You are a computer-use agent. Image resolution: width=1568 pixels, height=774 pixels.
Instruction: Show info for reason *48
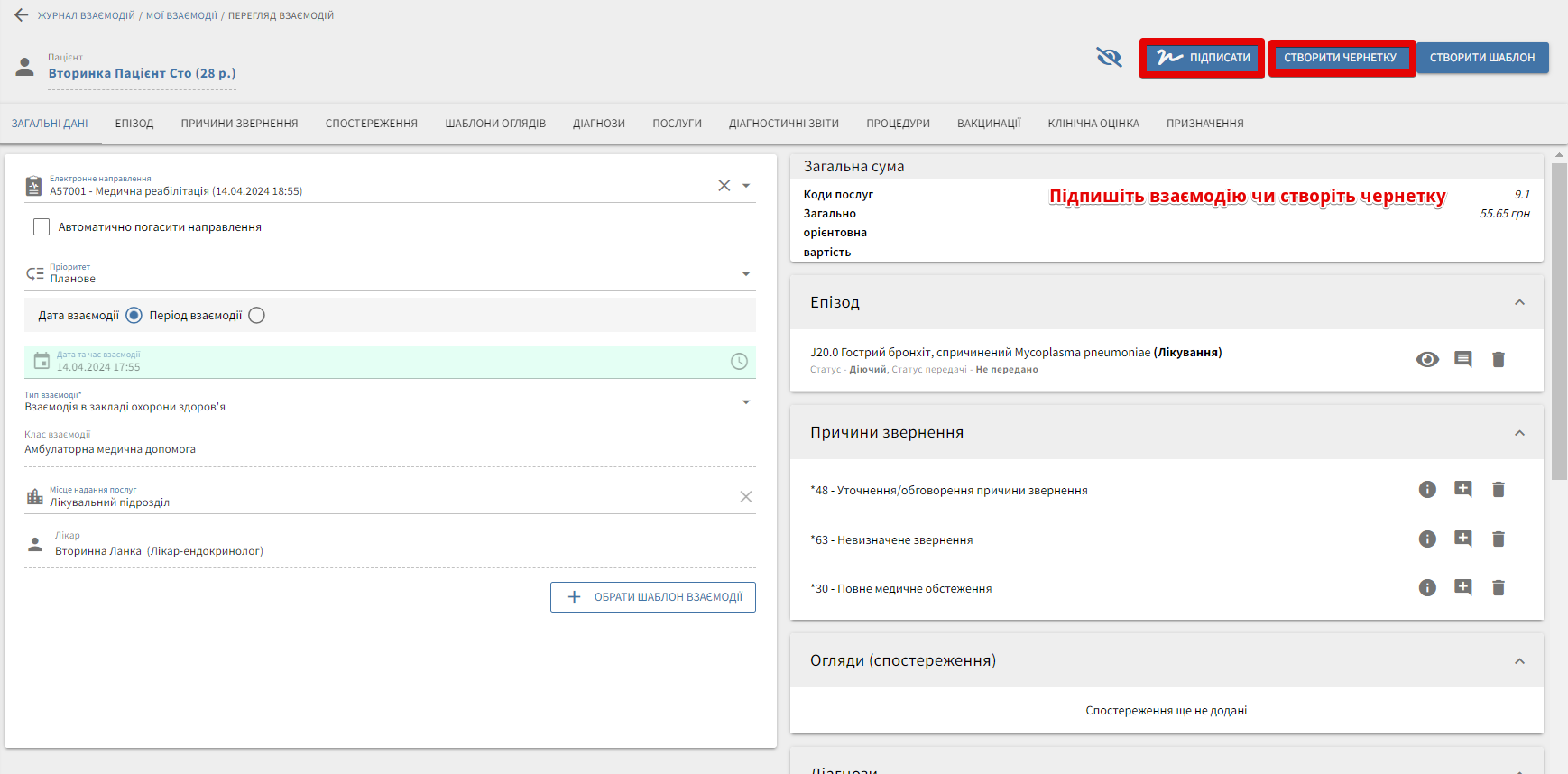1427,490
